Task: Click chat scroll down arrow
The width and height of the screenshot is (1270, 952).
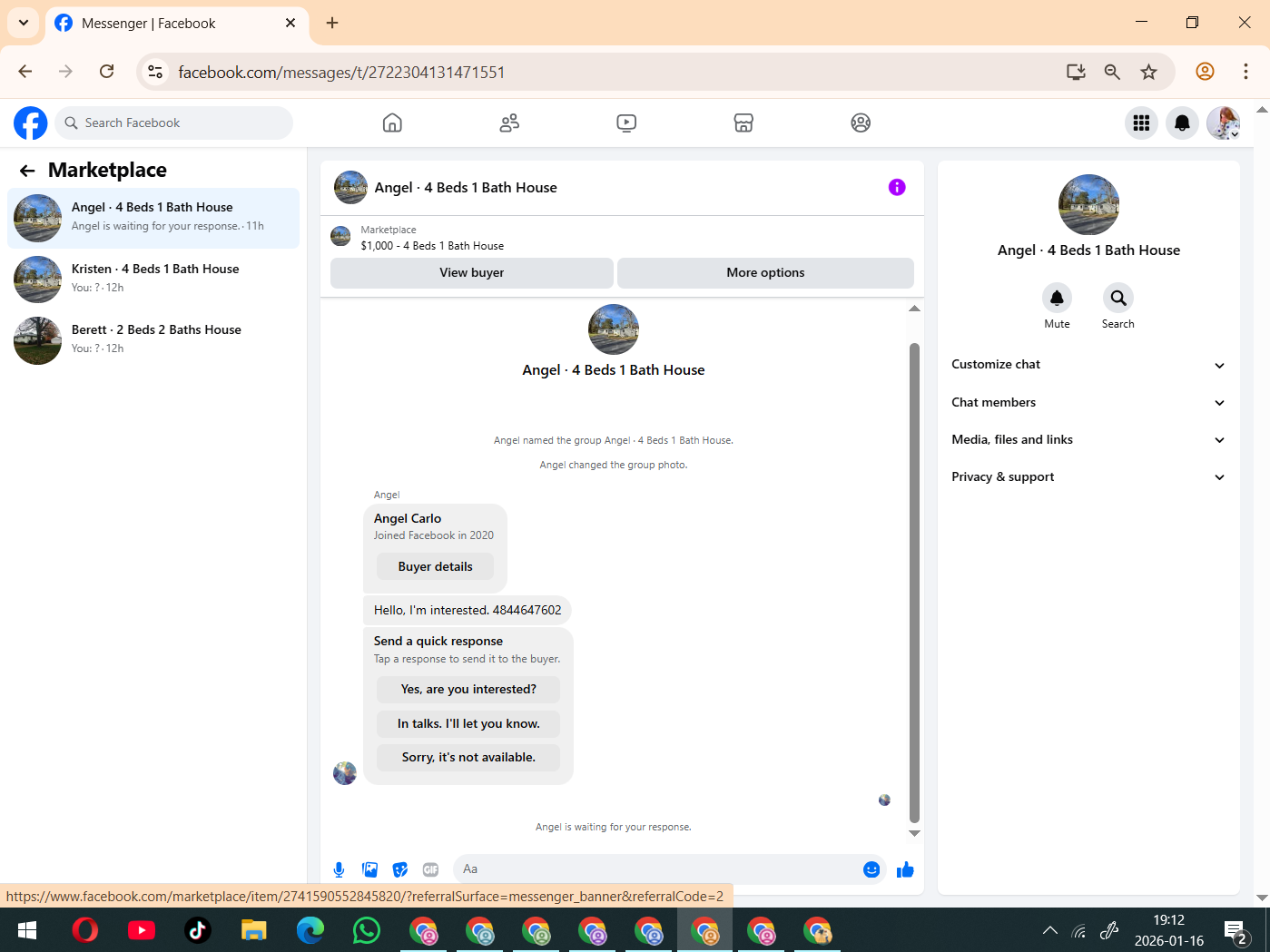Action: click(914, 833)
